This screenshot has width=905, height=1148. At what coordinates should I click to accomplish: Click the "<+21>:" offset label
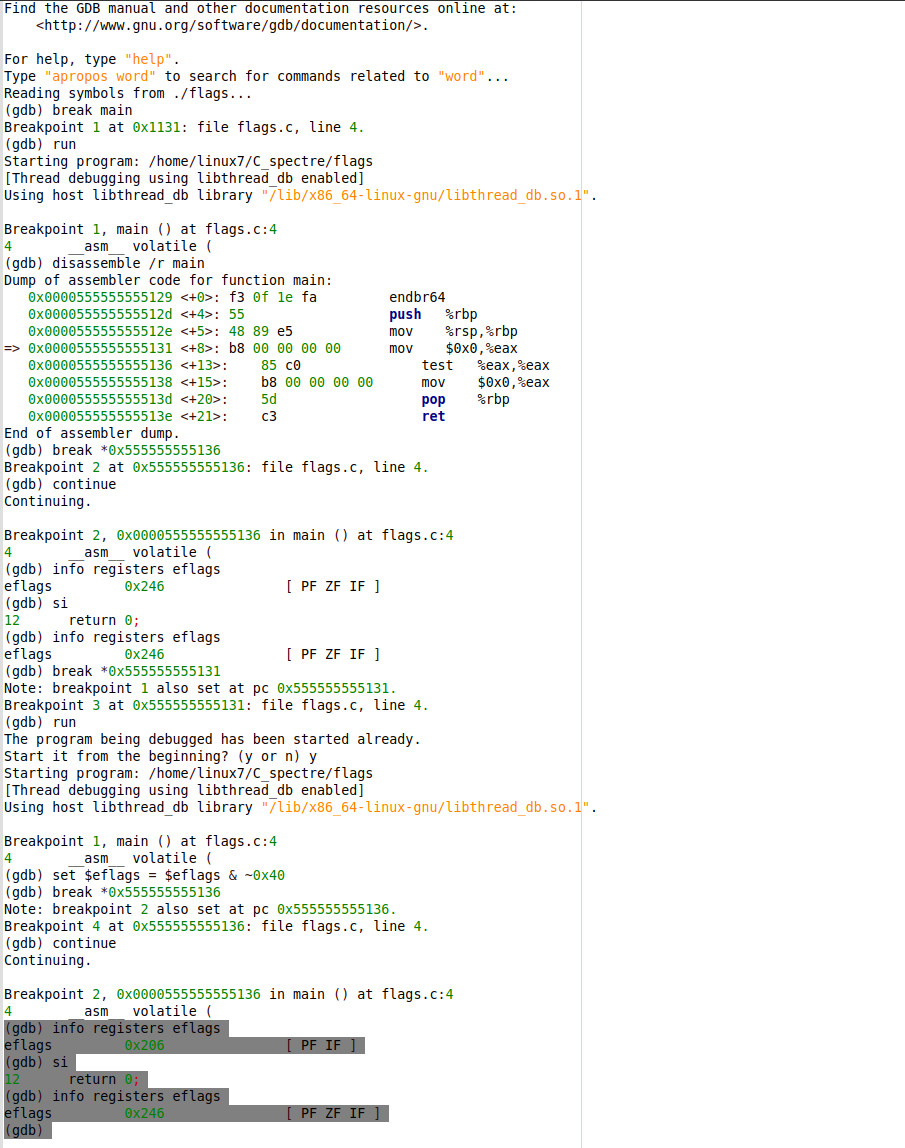[204, 417]
